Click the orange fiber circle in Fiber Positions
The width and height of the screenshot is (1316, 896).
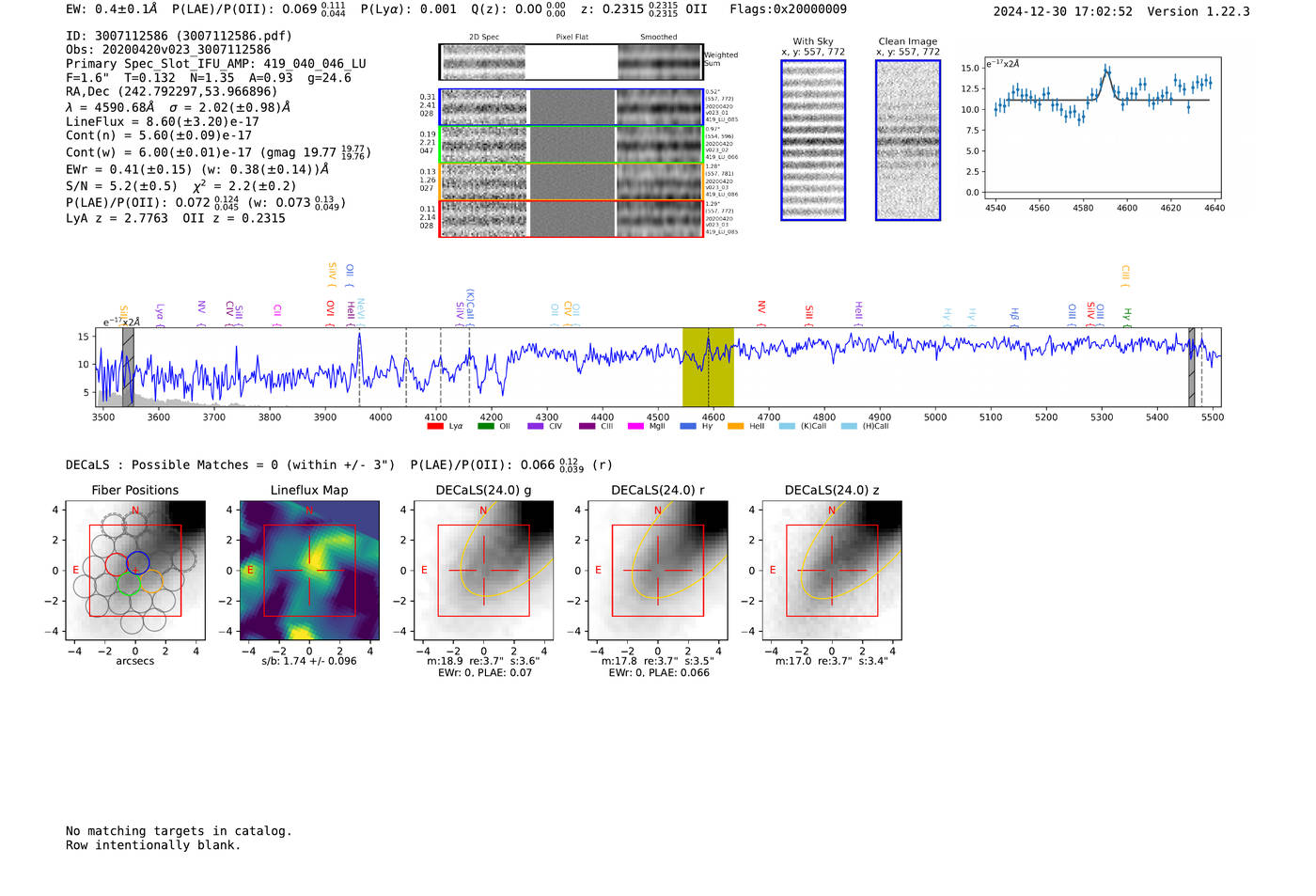[151, 579]
